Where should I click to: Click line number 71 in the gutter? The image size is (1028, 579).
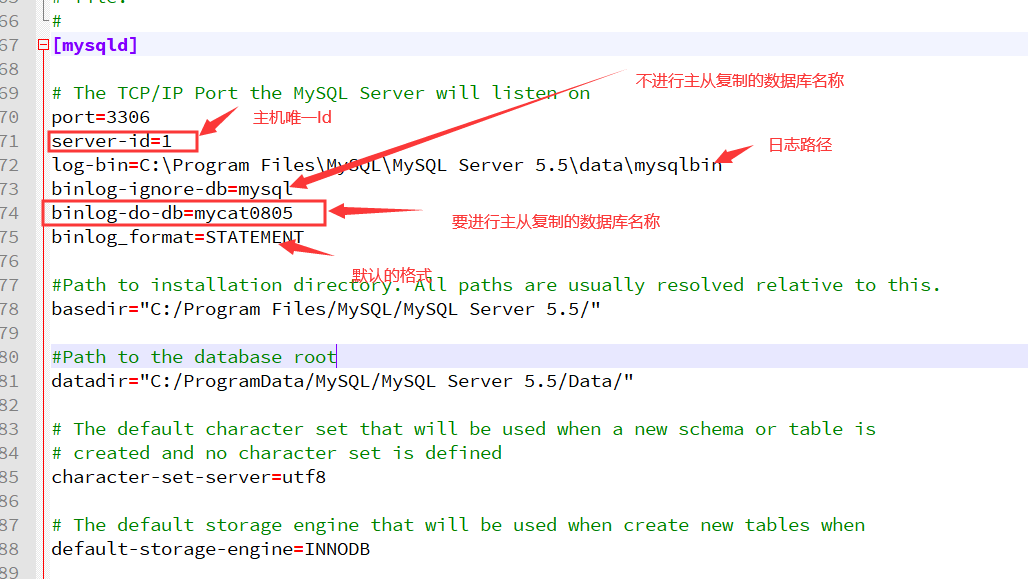(9, 142)
